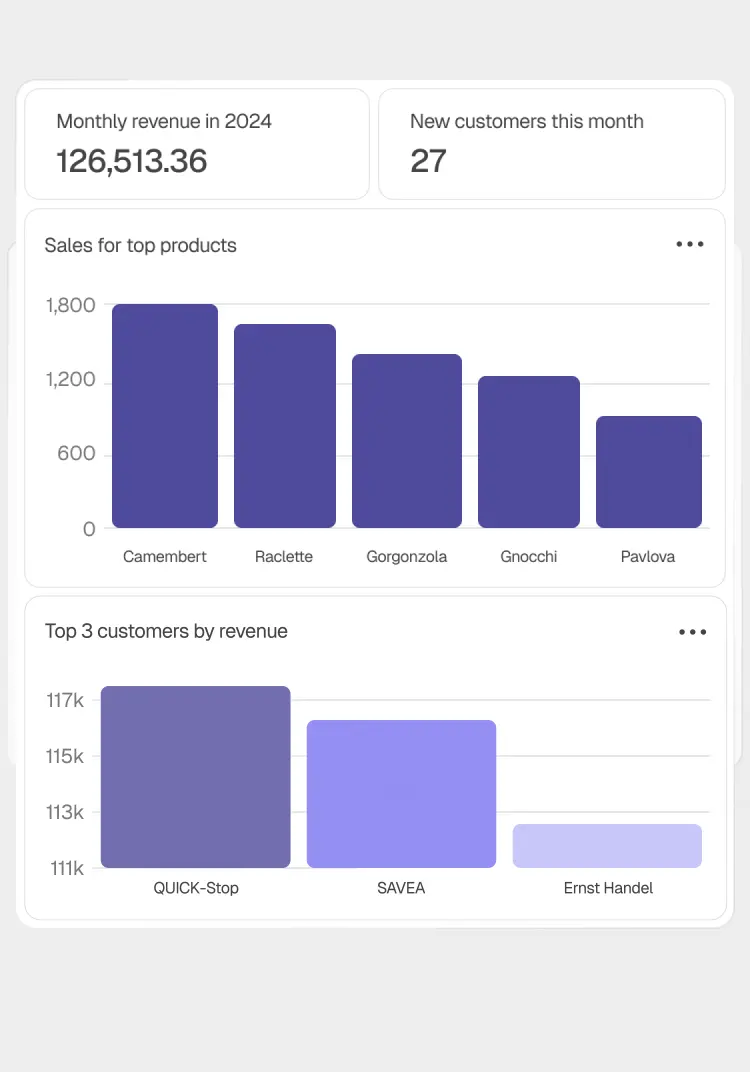Select the Gnocchi sales bar
The image size is (750, 1072).
[529, 452]
